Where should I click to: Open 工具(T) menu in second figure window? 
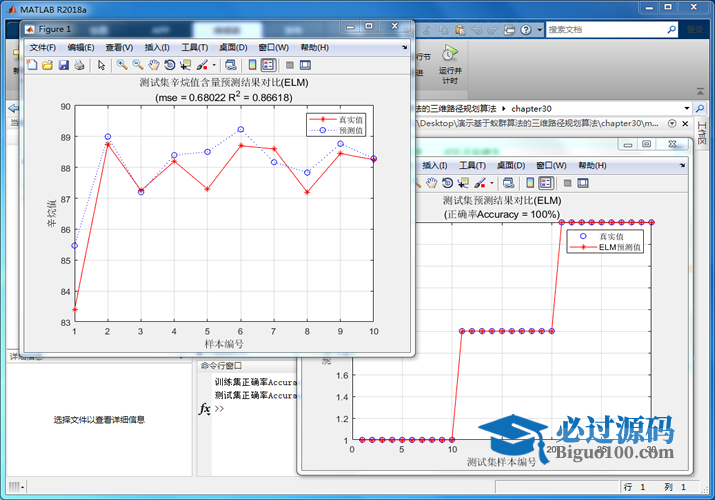point(472,165)
